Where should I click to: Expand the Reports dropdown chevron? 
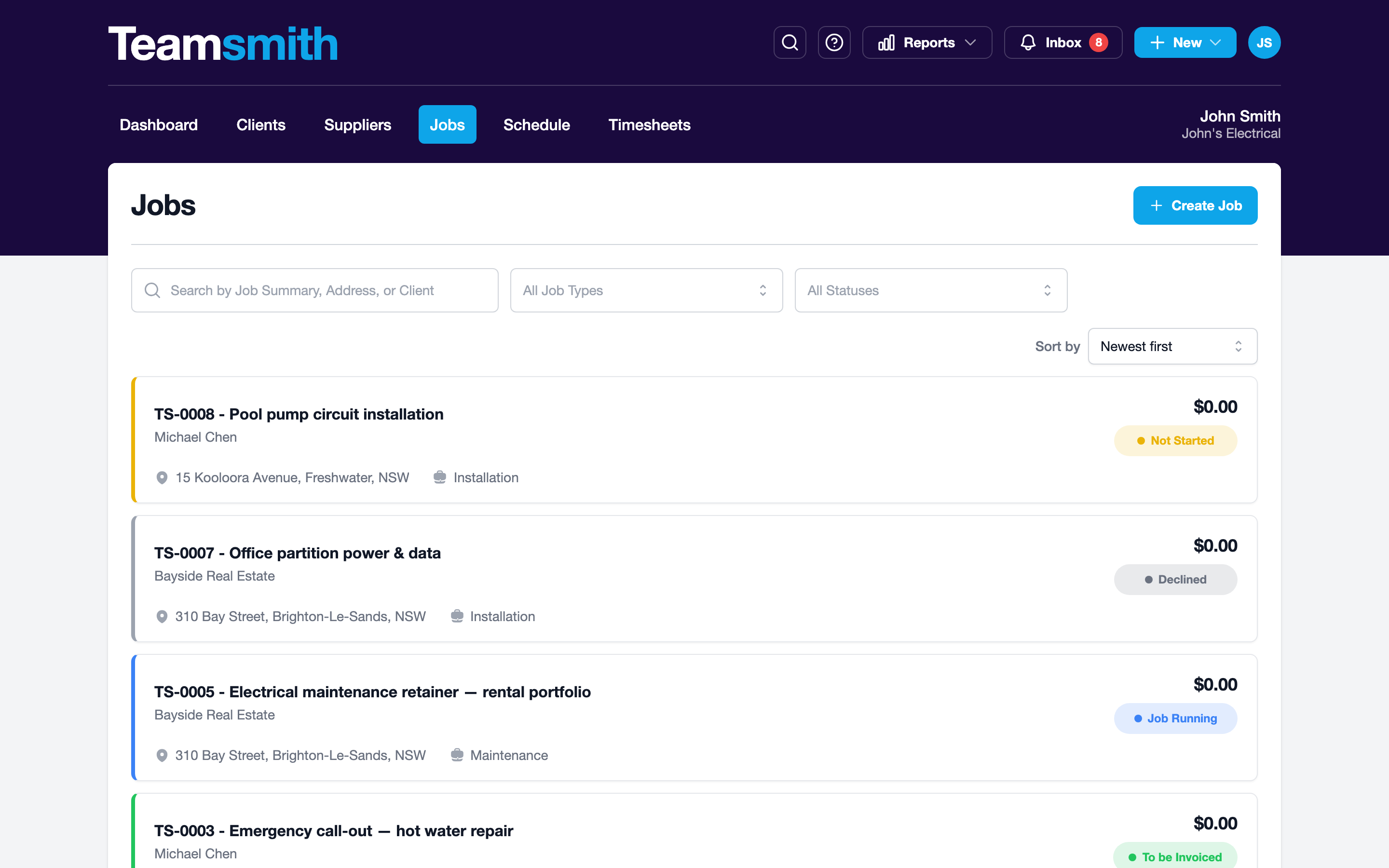[970, 42]
